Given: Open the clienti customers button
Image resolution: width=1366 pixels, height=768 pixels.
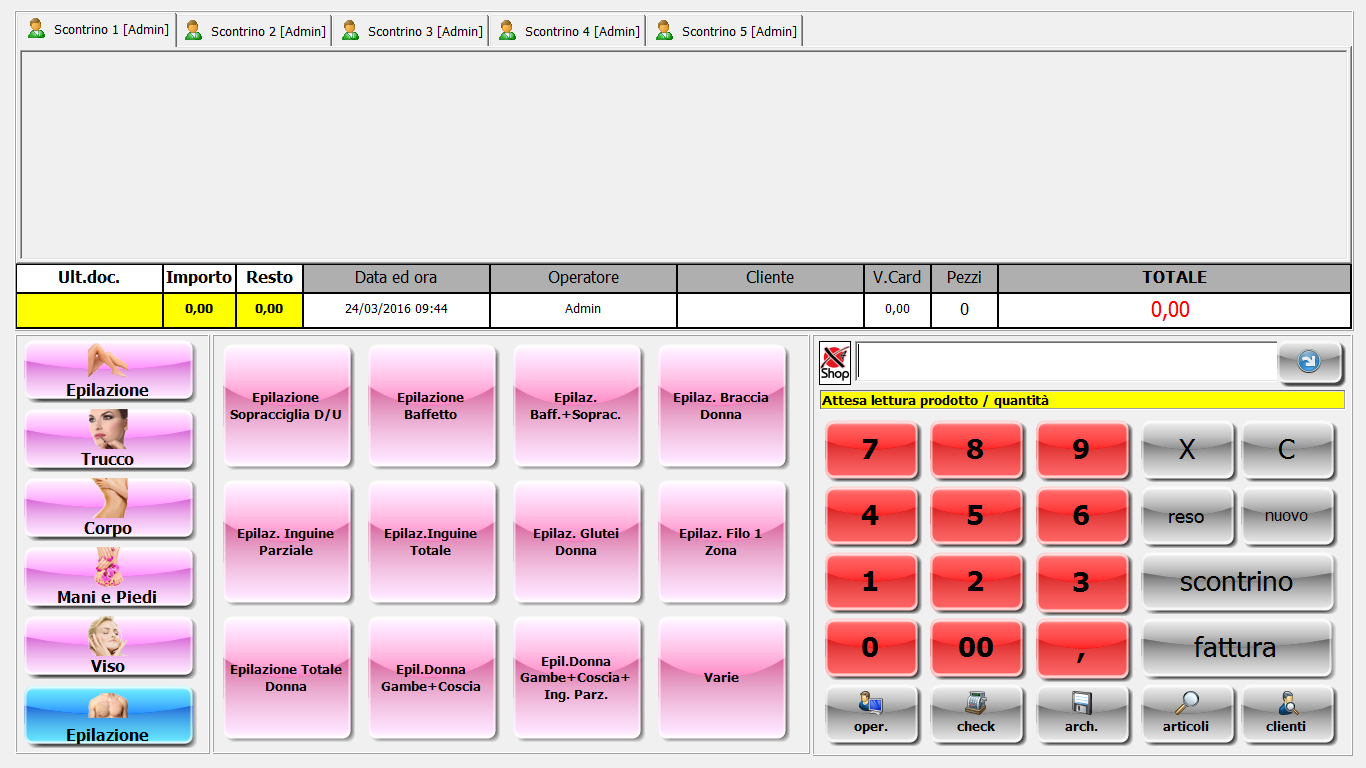Looking at the screenshot, I should click(x=1287, y=714).
